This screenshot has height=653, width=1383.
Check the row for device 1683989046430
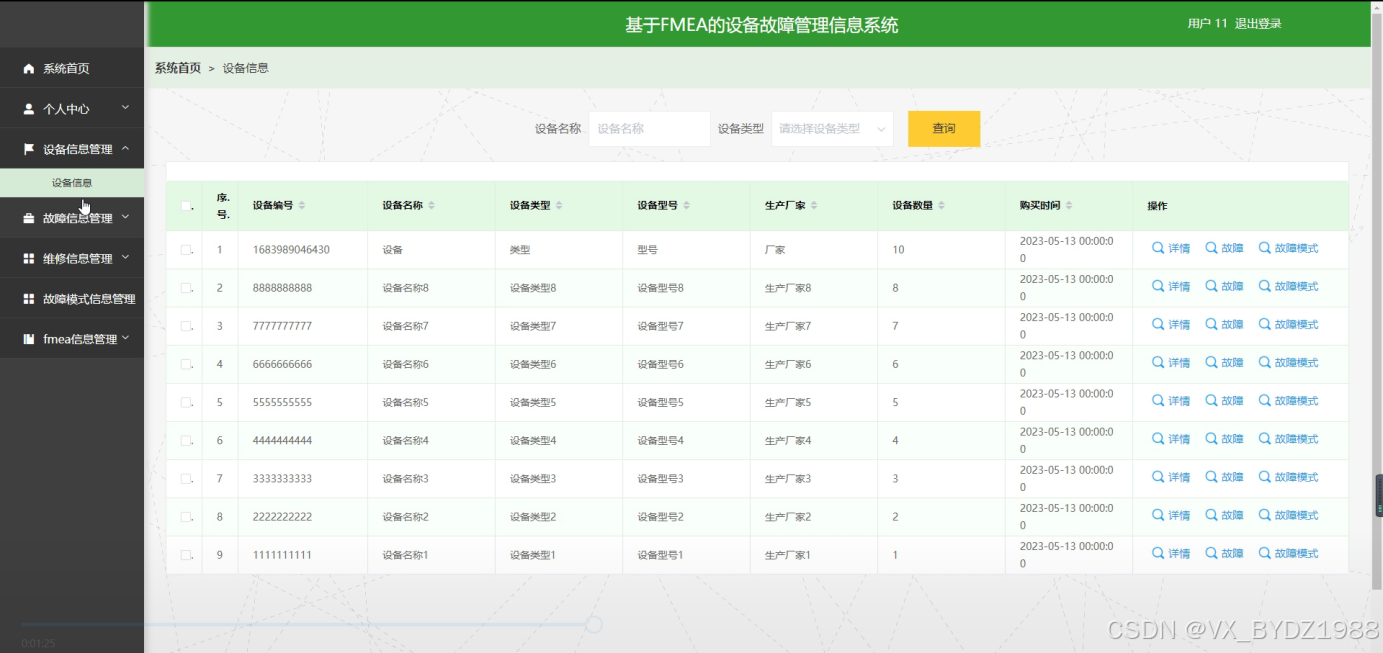pyautogui.click(x=186, y=250)
